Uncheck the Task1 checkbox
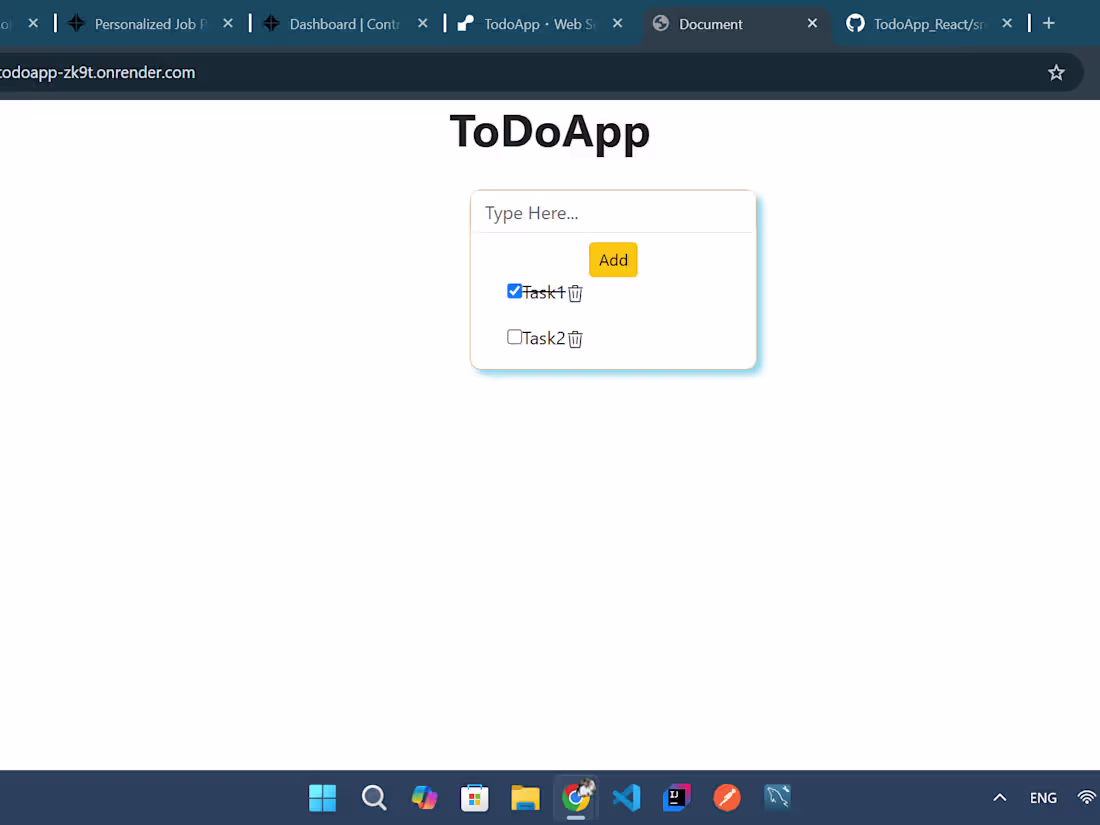The width and height of the screenshot is (1100, 825). pos(514,290)
